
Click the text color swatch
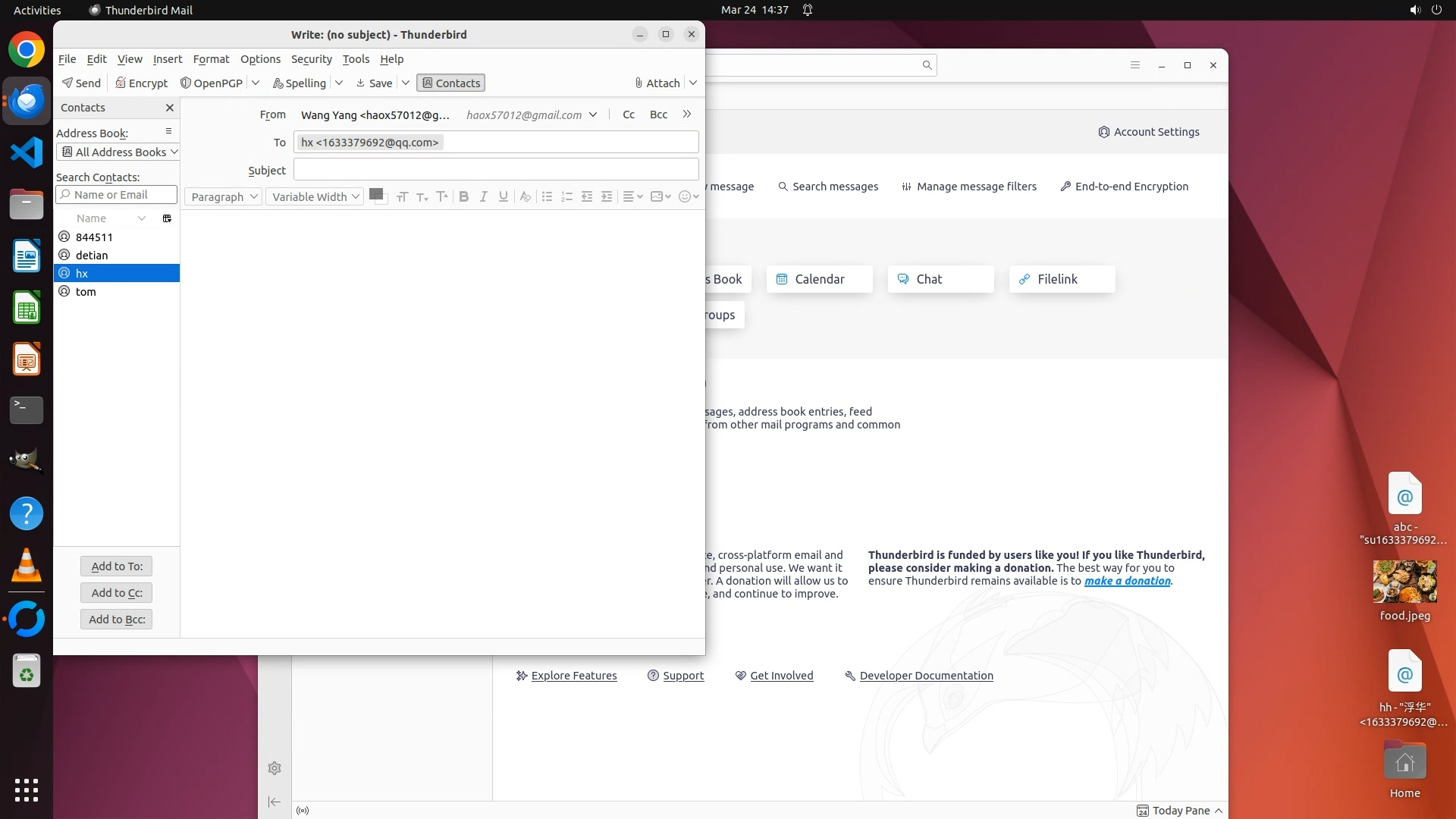pos(376,194)
